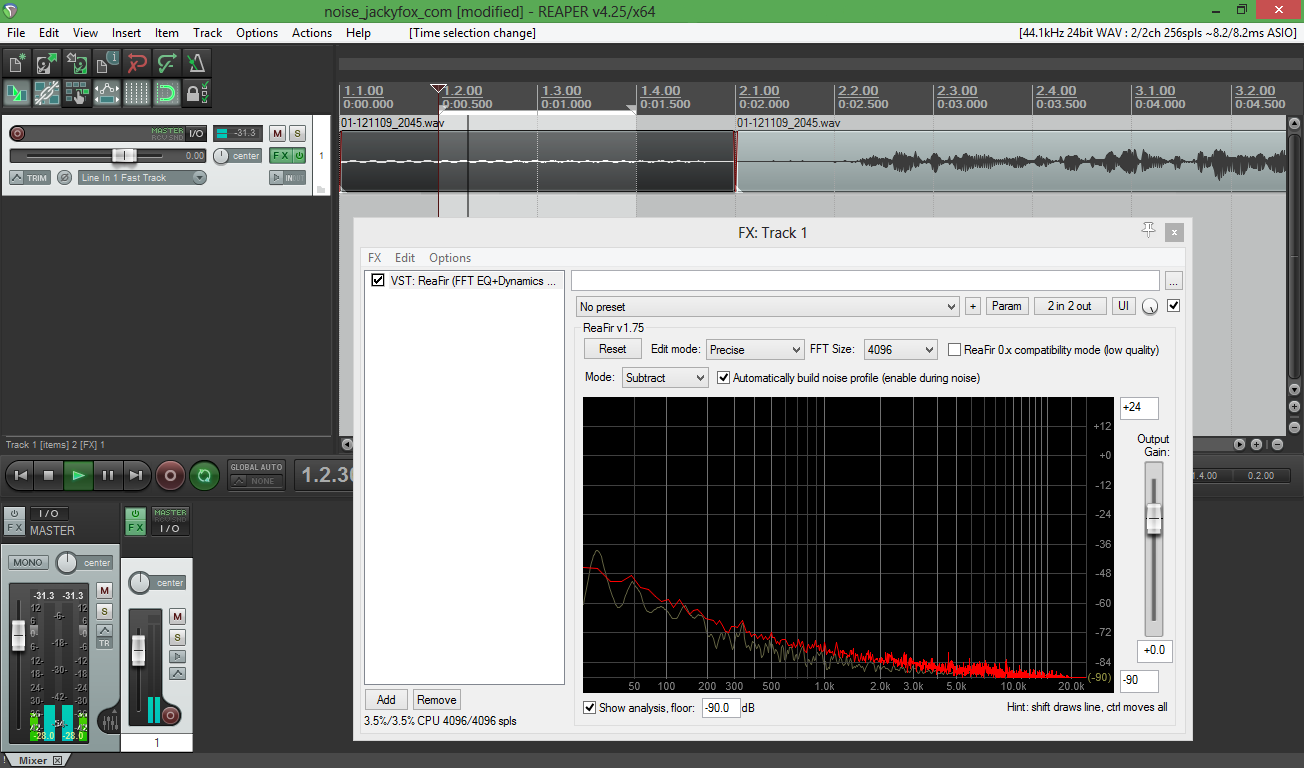
Task: Click the New Project toolbar icon
Action: (x=16, y=64)
